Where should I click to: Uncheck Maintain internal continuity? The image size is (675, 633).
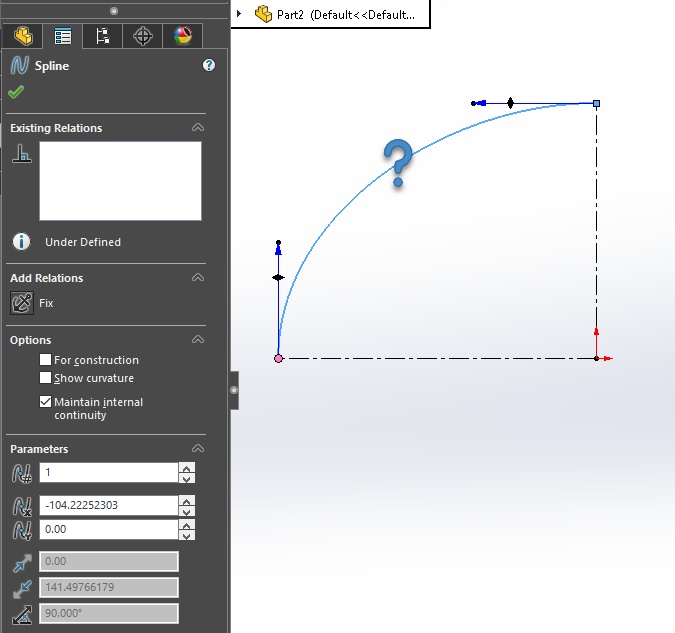click(45, 402)
